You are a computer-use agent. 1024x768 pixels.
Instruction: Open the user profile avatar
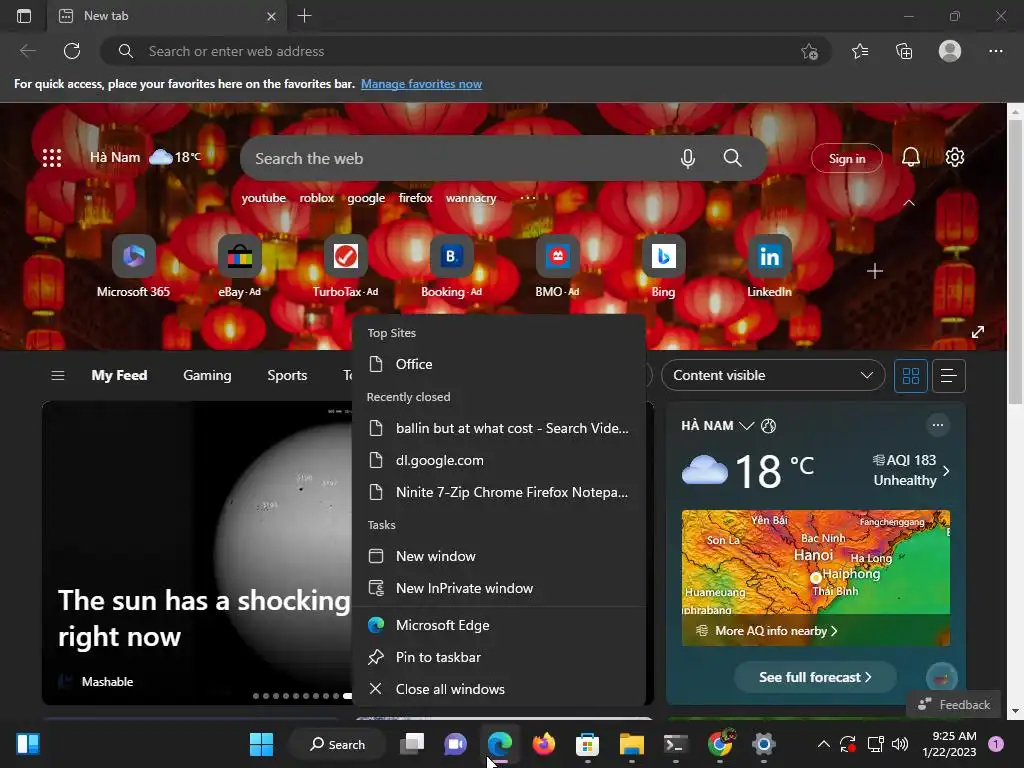950,51
